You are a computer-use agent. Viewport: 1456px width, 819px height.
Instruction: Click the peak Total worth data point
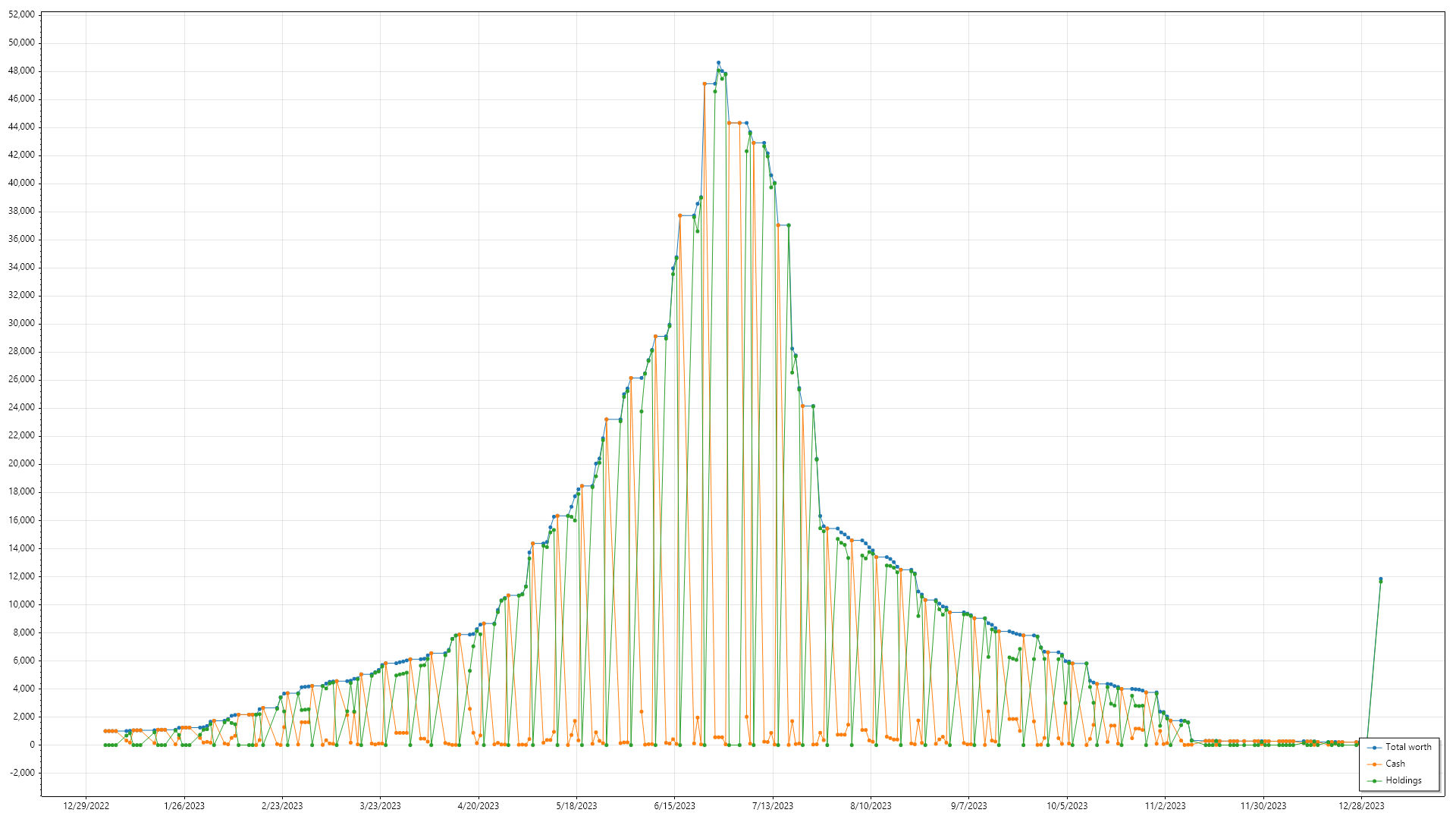pos(718,63)
